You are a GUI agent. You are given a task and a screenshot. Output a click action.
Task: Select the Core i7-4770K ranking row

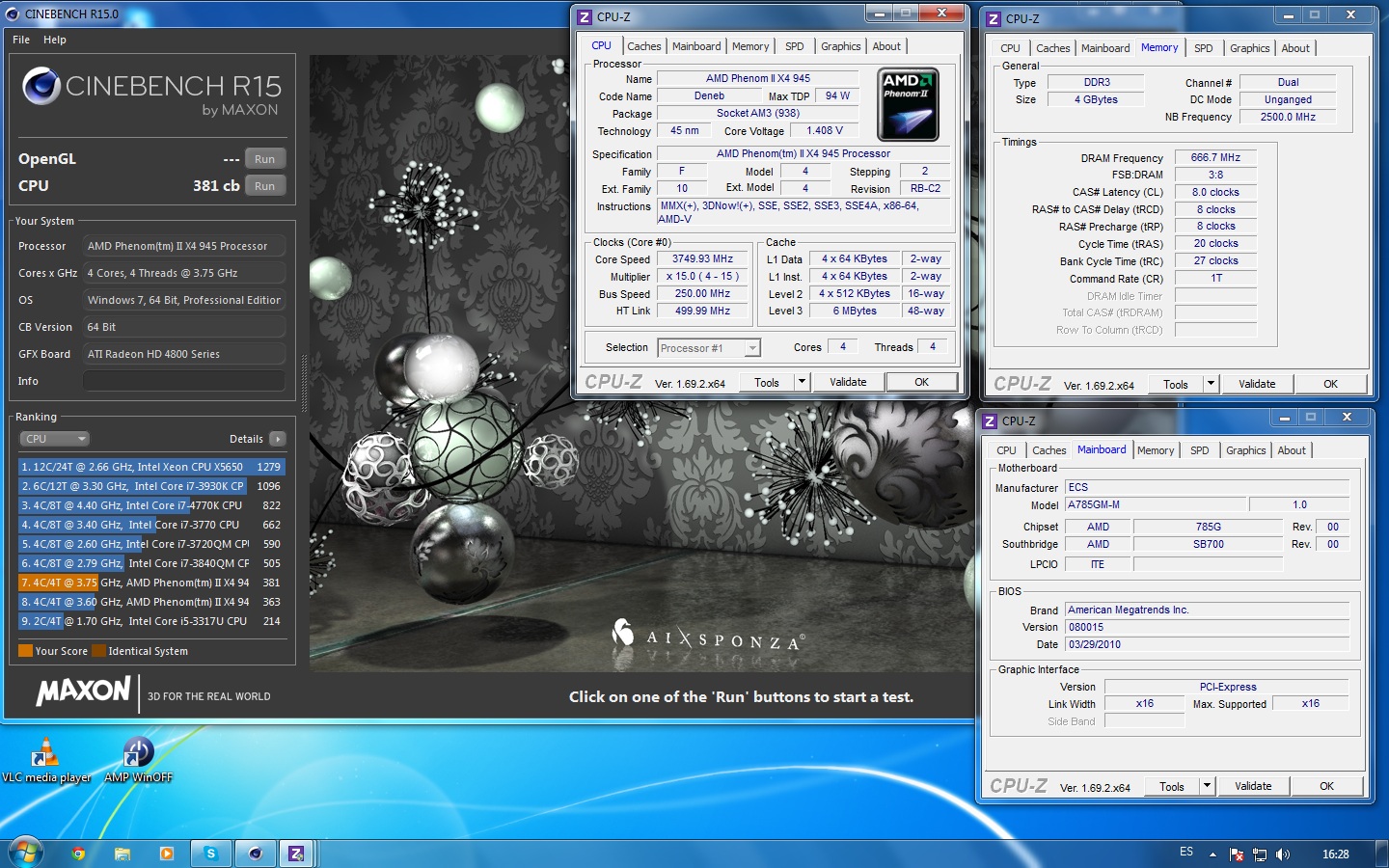pos(151,505)
